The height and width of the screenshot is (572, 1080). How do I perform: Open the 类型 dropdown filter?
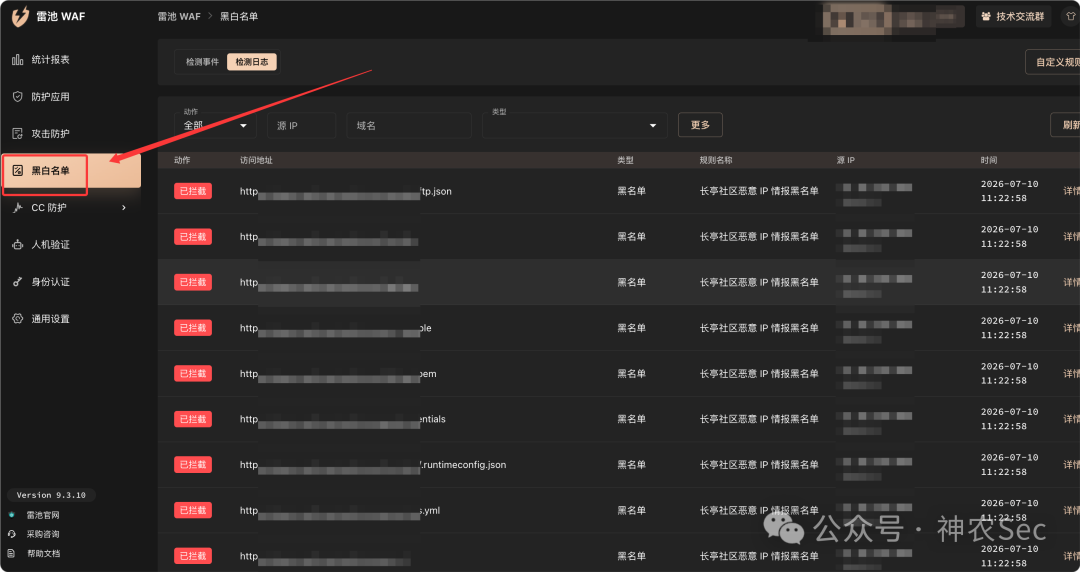574,125
